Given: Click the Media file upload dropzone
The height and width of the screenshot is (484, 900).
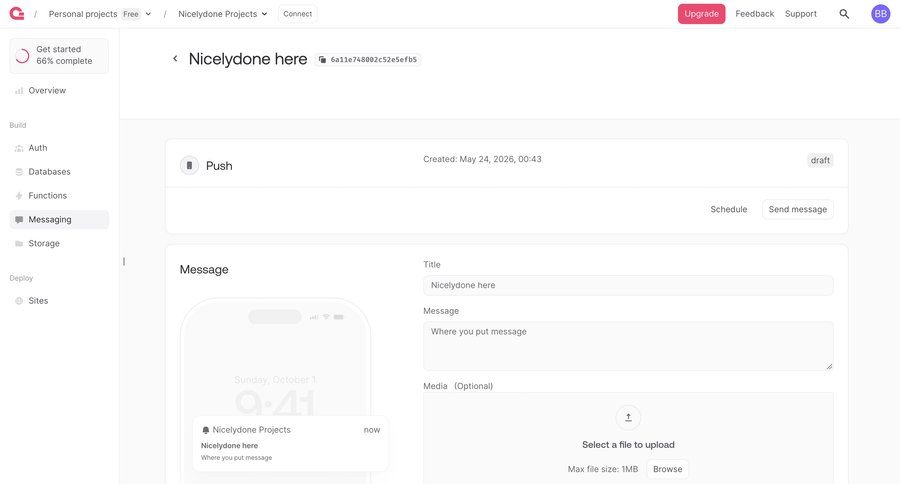Looking at the screenshot, I should tap(628, 438).
